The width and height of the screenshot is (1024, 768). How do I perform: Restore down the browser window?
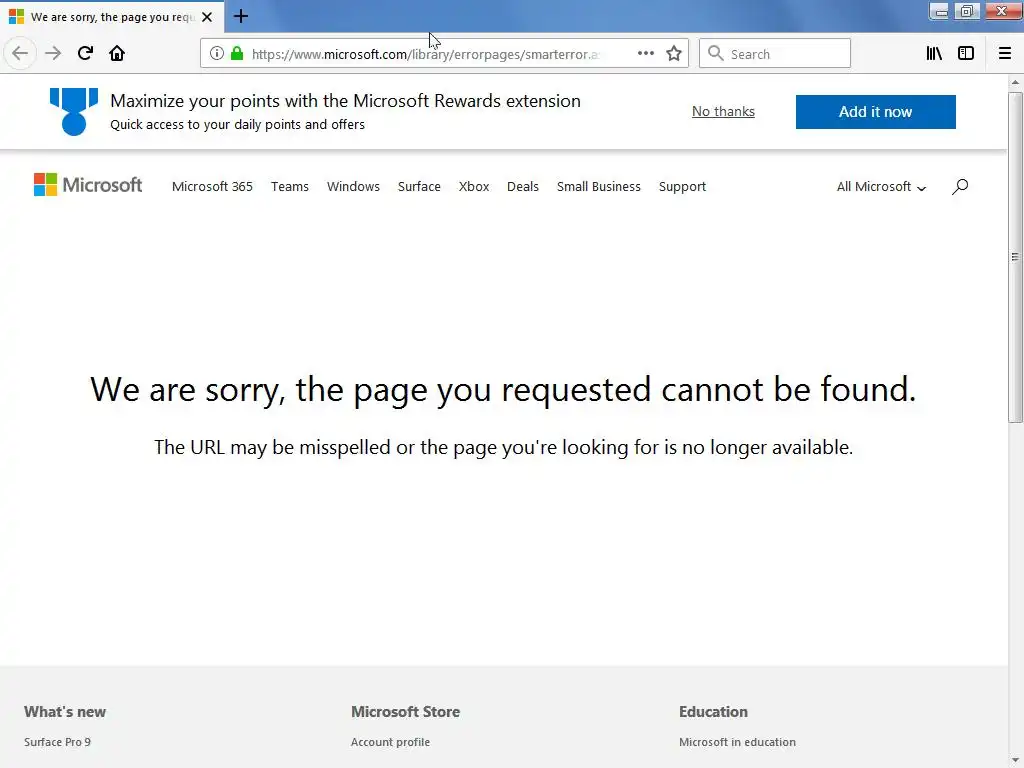967,11
